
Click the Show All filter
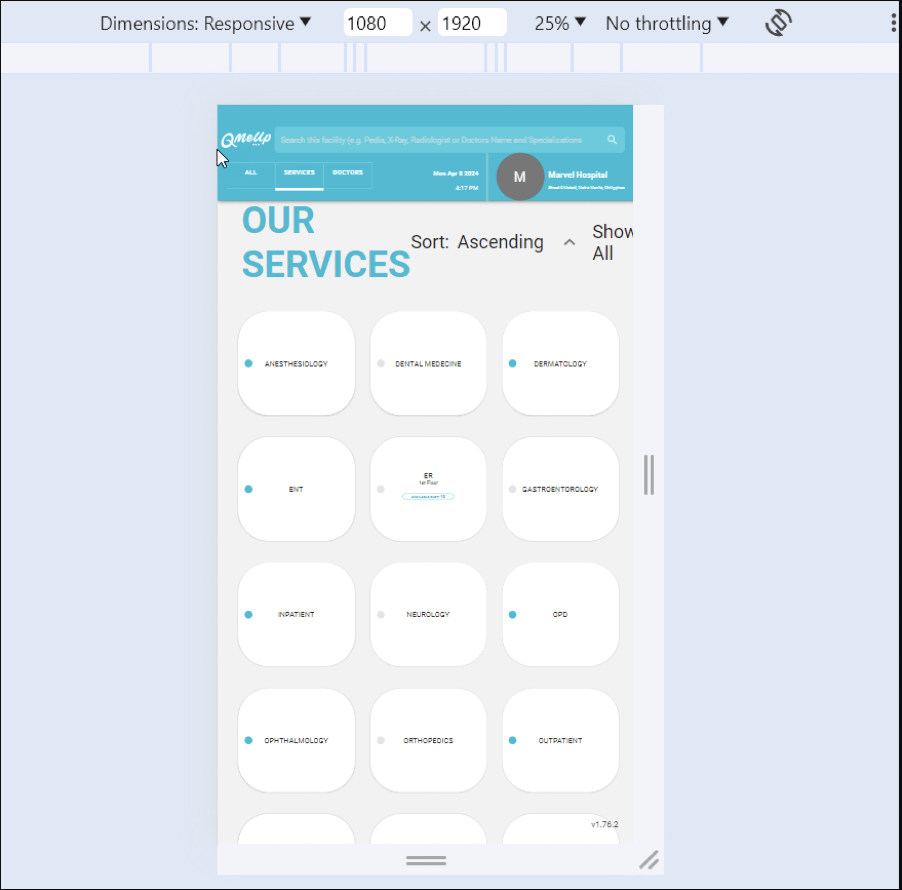pos(611,242)
